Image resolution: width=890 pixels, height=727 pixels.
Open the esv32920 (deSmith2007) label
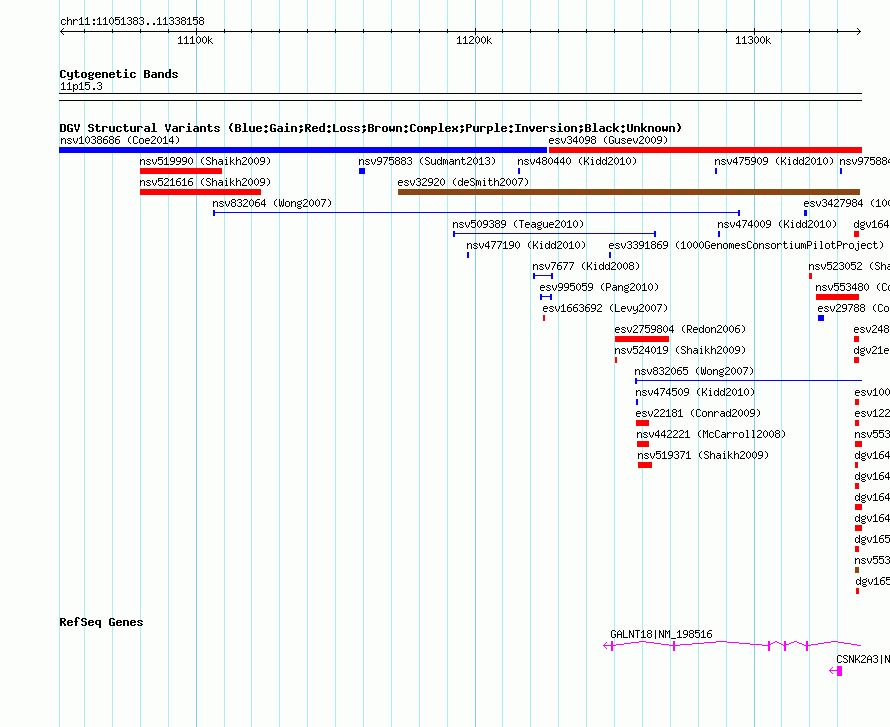pyautogui.click(x=463, y=182)
